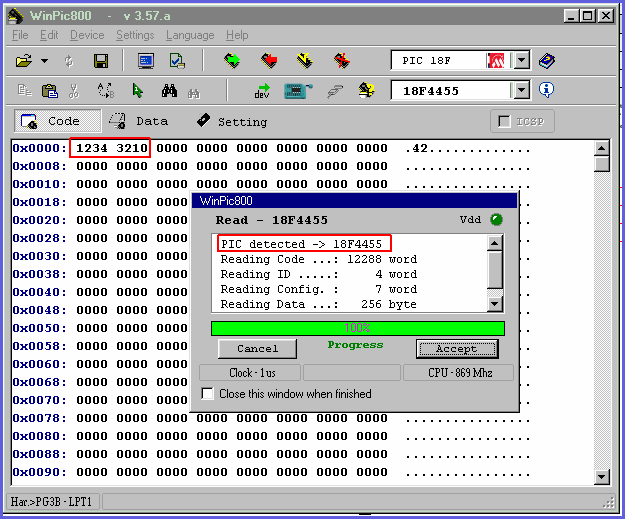625x519 pixels.
Task: Click the ZIF socket hardware icon
Action: point(298,91)
